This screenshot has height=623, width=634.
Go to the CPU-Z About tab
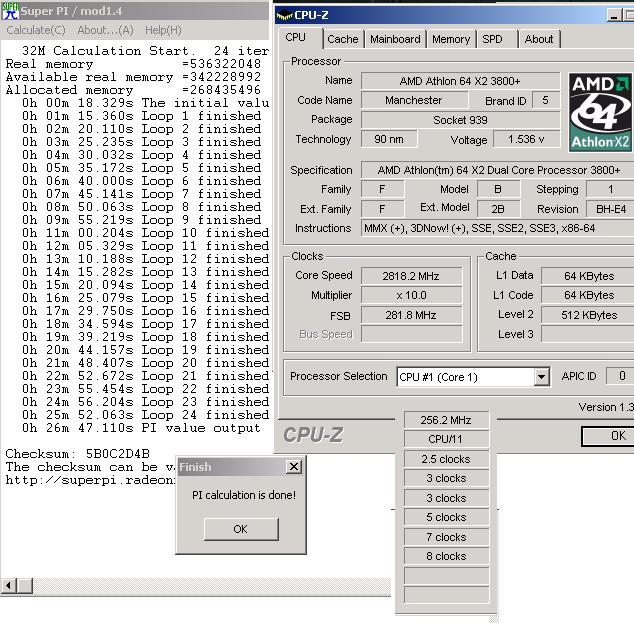pos(539,39)
